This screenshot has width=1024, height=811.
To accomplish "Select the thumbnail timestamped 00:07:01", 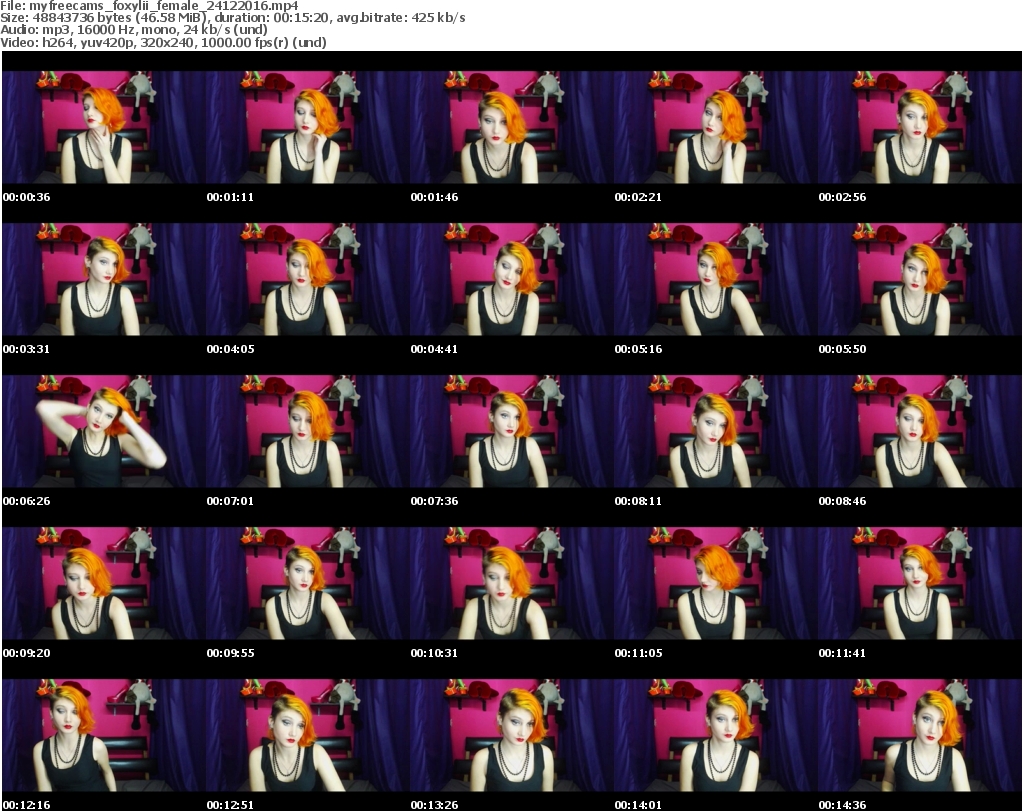I will [x=308, y=432].
